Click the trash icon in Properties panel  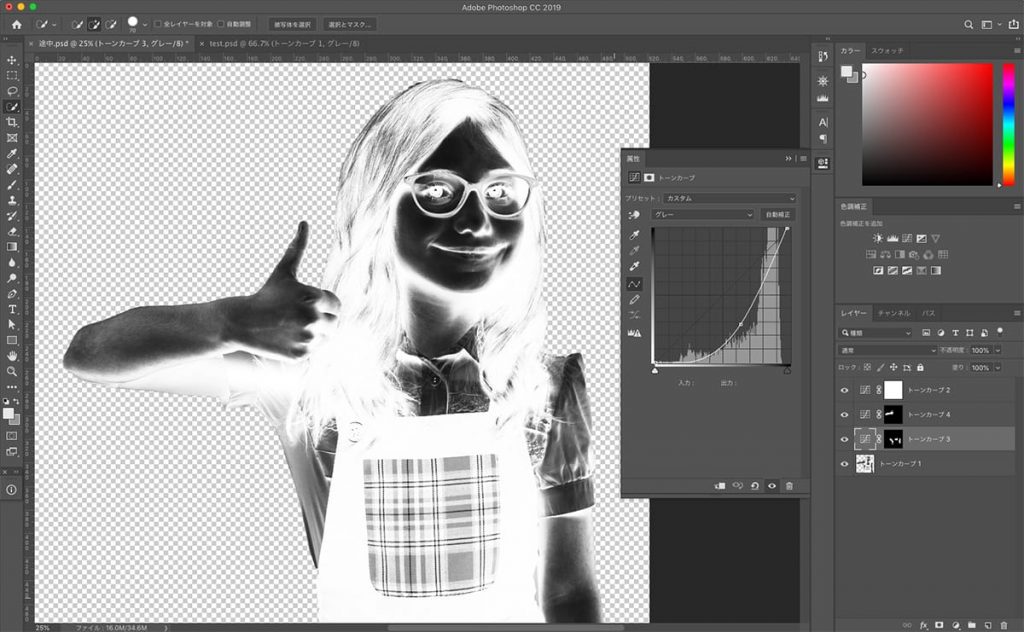coord(789,486)
